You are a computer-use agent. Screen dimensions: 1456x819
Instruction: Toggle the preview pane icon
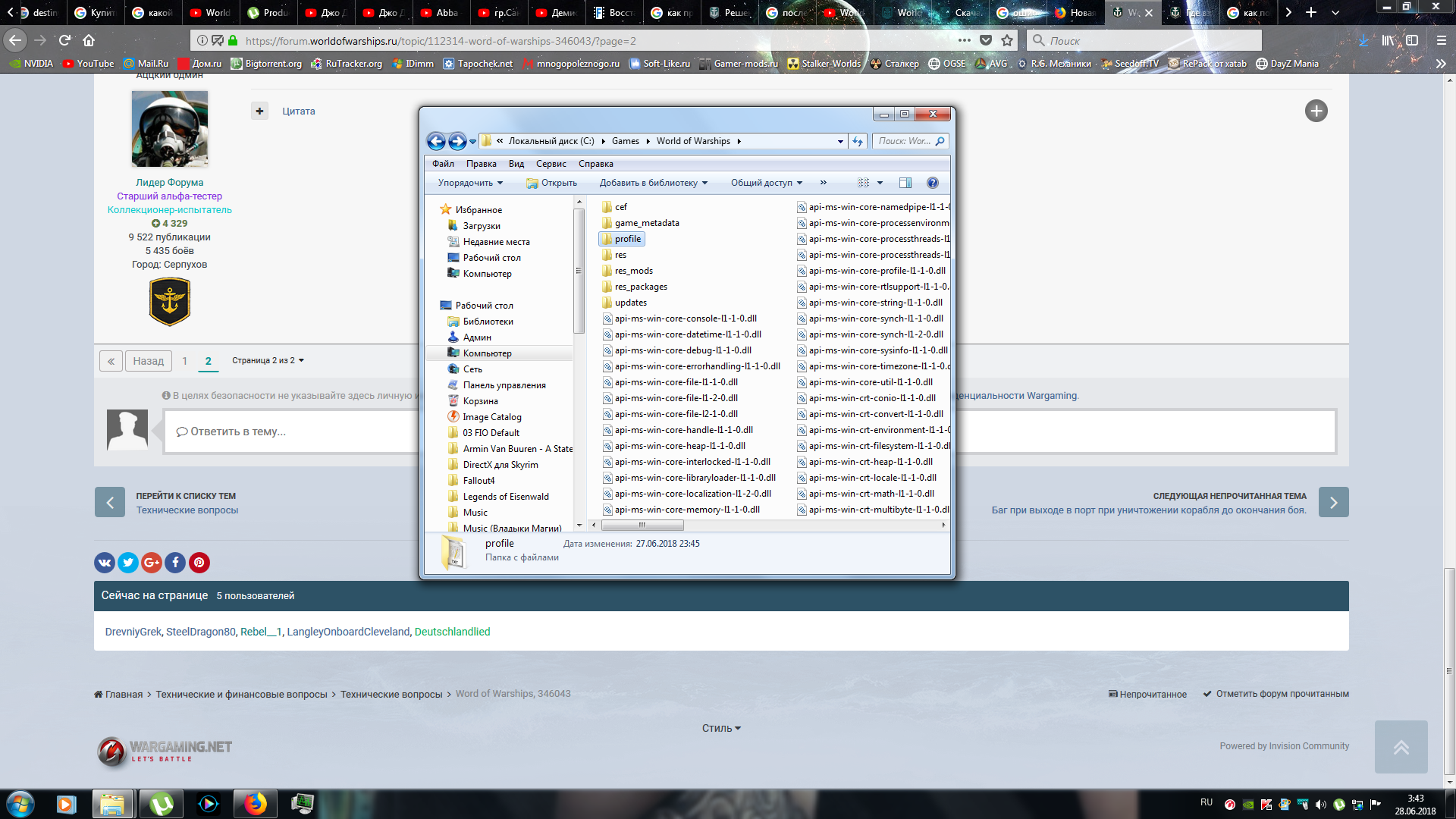pos(905,183)
